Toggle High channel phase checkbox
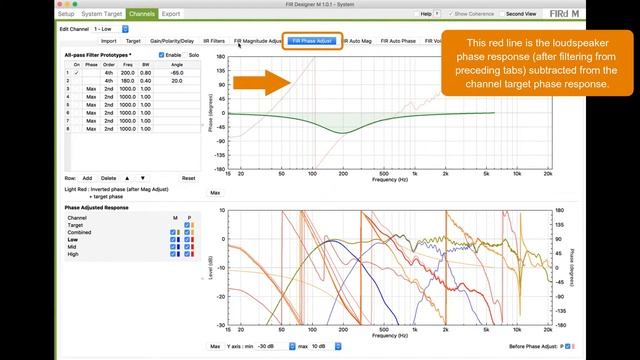640x360 pixels. point(187,254)
